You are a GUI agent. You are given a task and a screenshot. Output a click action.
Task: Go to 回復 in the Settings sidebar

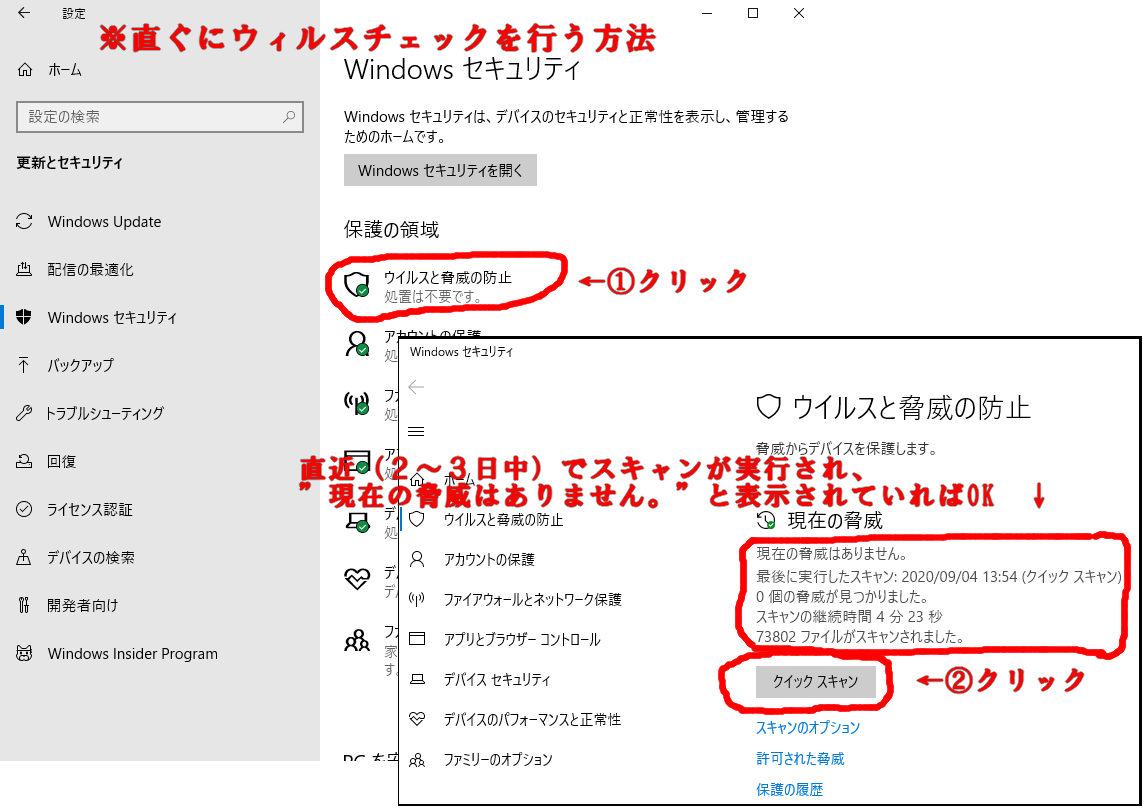(x=61, y=462)
